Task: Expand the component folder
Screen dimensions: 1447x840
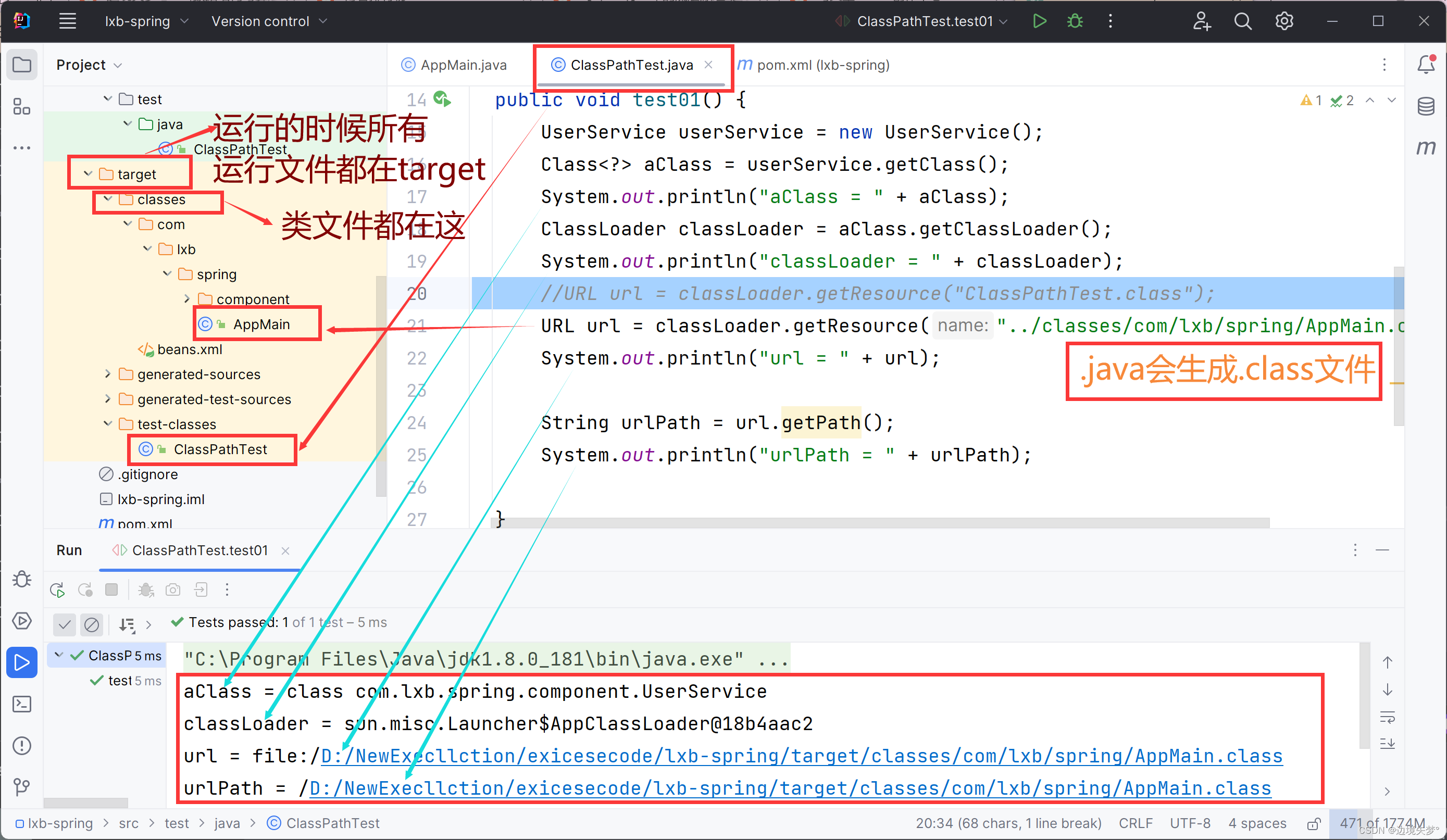Action: 186,298
